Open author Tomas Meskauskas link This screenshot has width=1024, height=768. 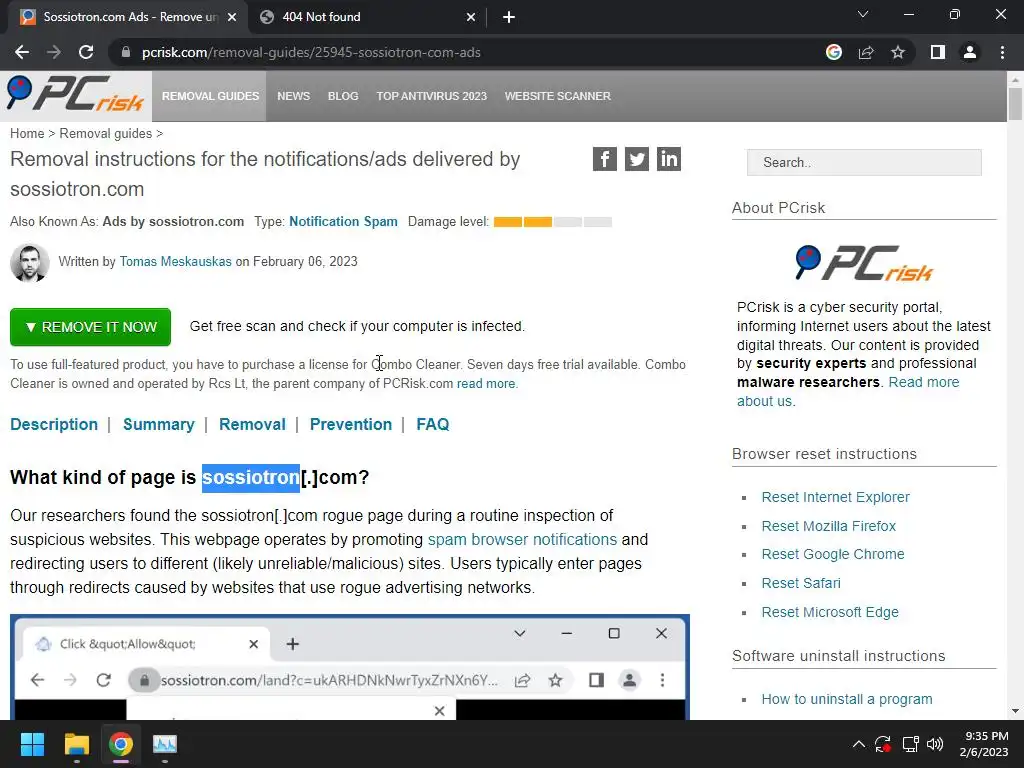coord(176,261)
